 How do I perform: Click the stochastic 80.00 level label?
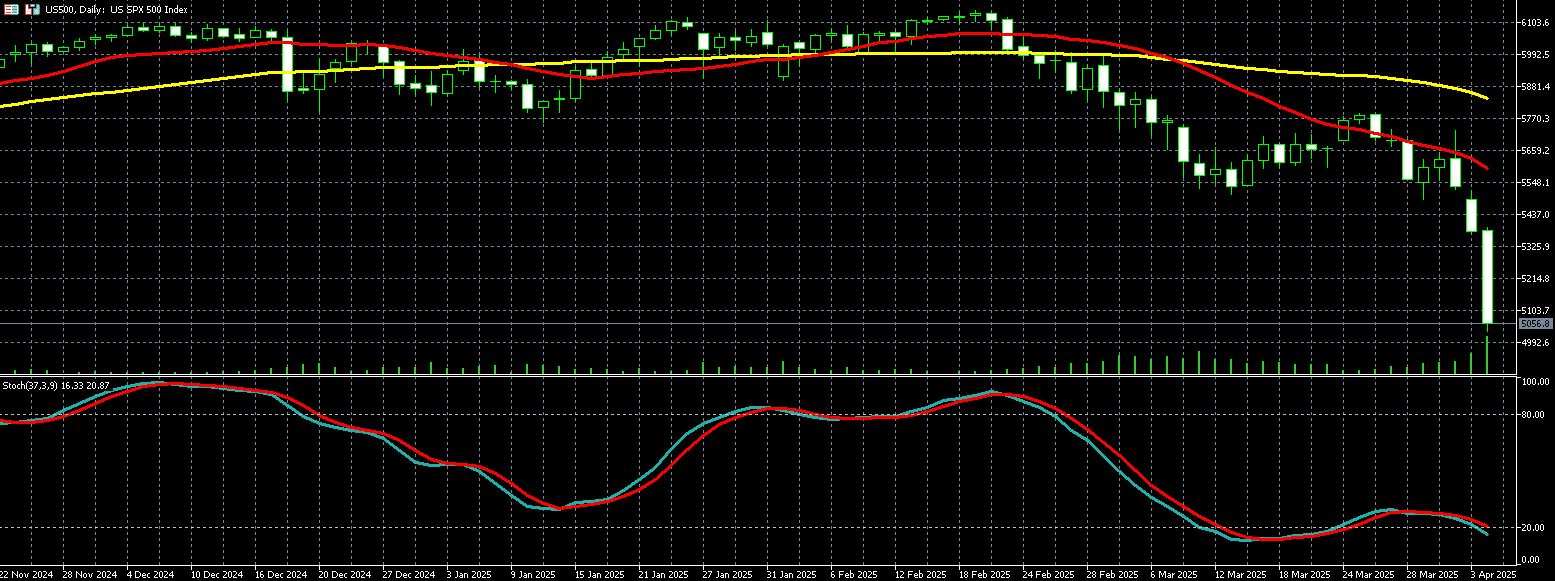coord(1534,415)
